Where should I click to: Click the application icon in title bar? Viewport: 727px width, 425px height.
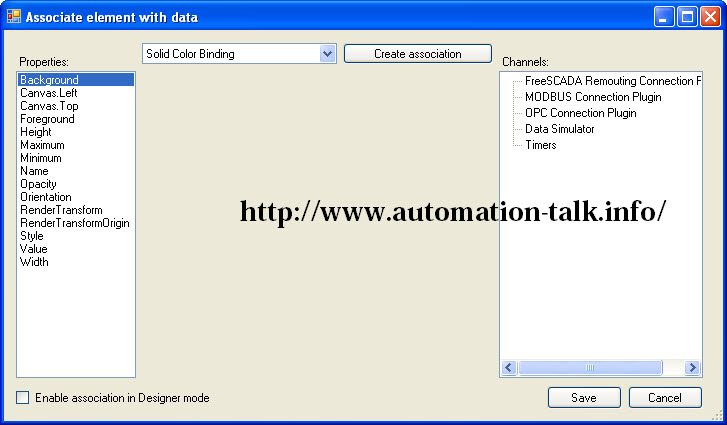point(14,17)
